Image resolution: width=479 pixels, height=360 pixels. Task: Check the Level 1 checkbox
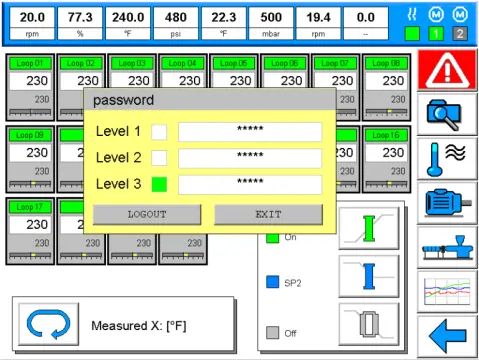pyautogui.click(x=159, y=132)
